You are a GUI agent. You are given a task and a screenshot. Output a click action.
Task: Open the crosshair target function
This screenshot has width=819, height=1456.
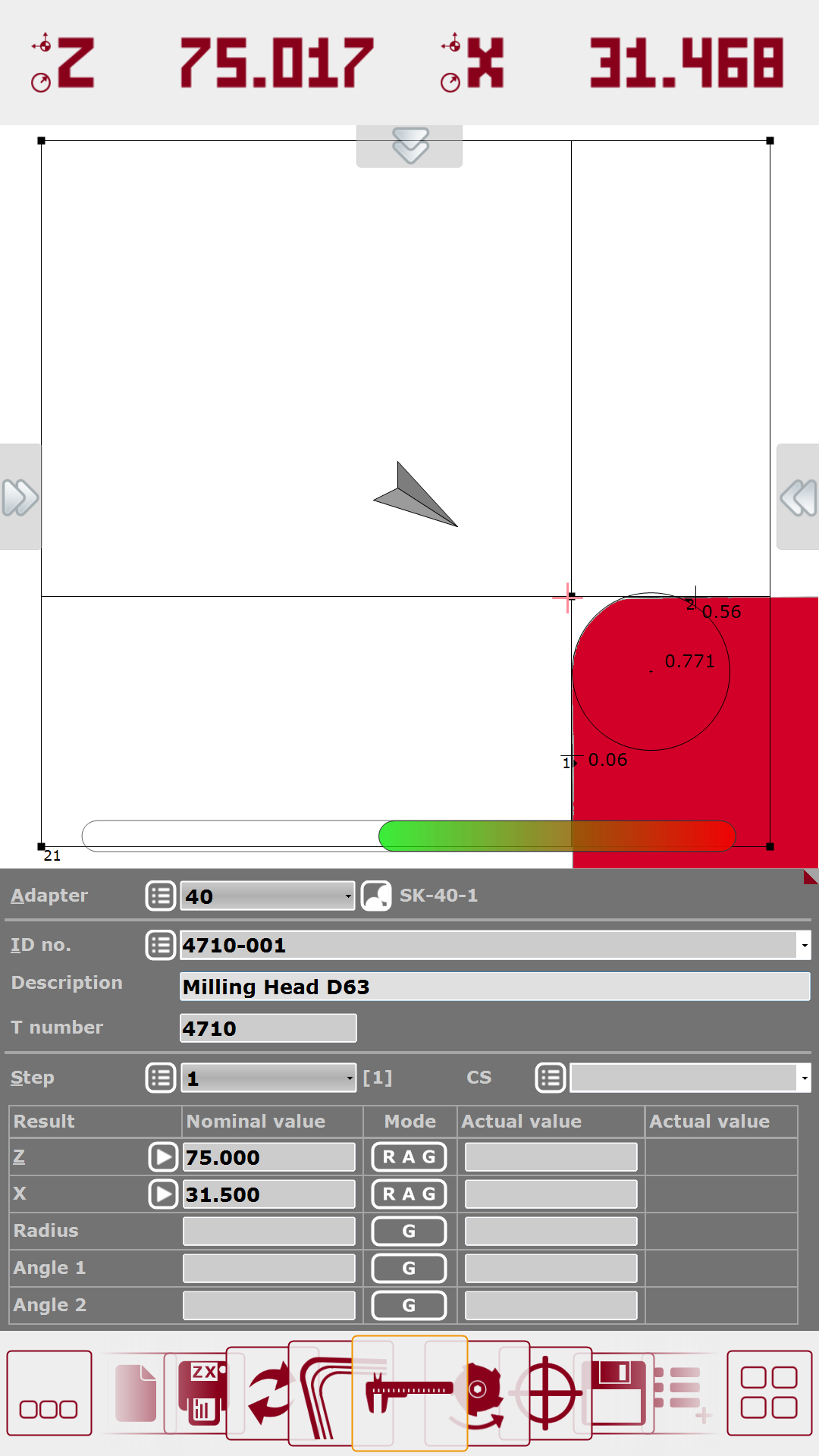(551, 1392)
